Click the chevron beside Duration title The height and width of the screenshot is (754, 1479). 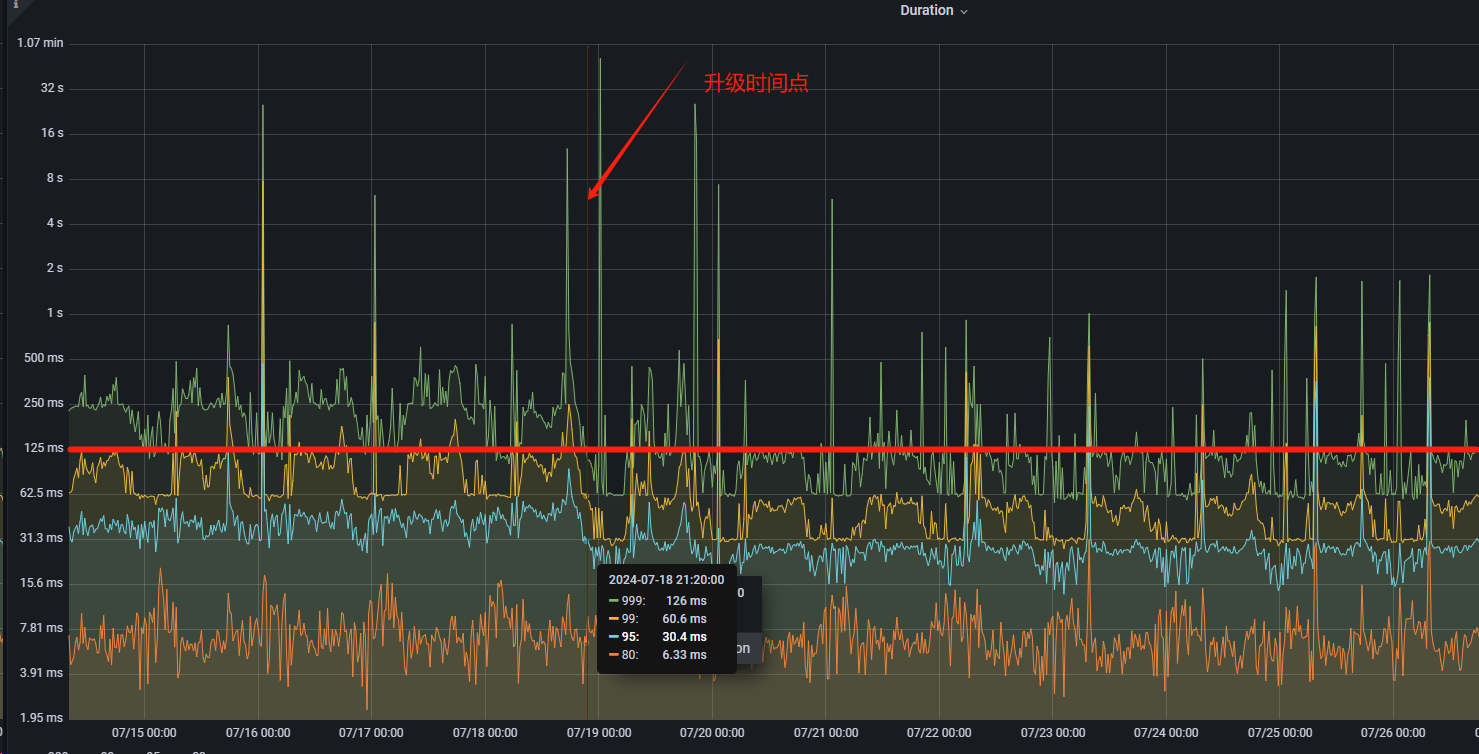(964, 12)
